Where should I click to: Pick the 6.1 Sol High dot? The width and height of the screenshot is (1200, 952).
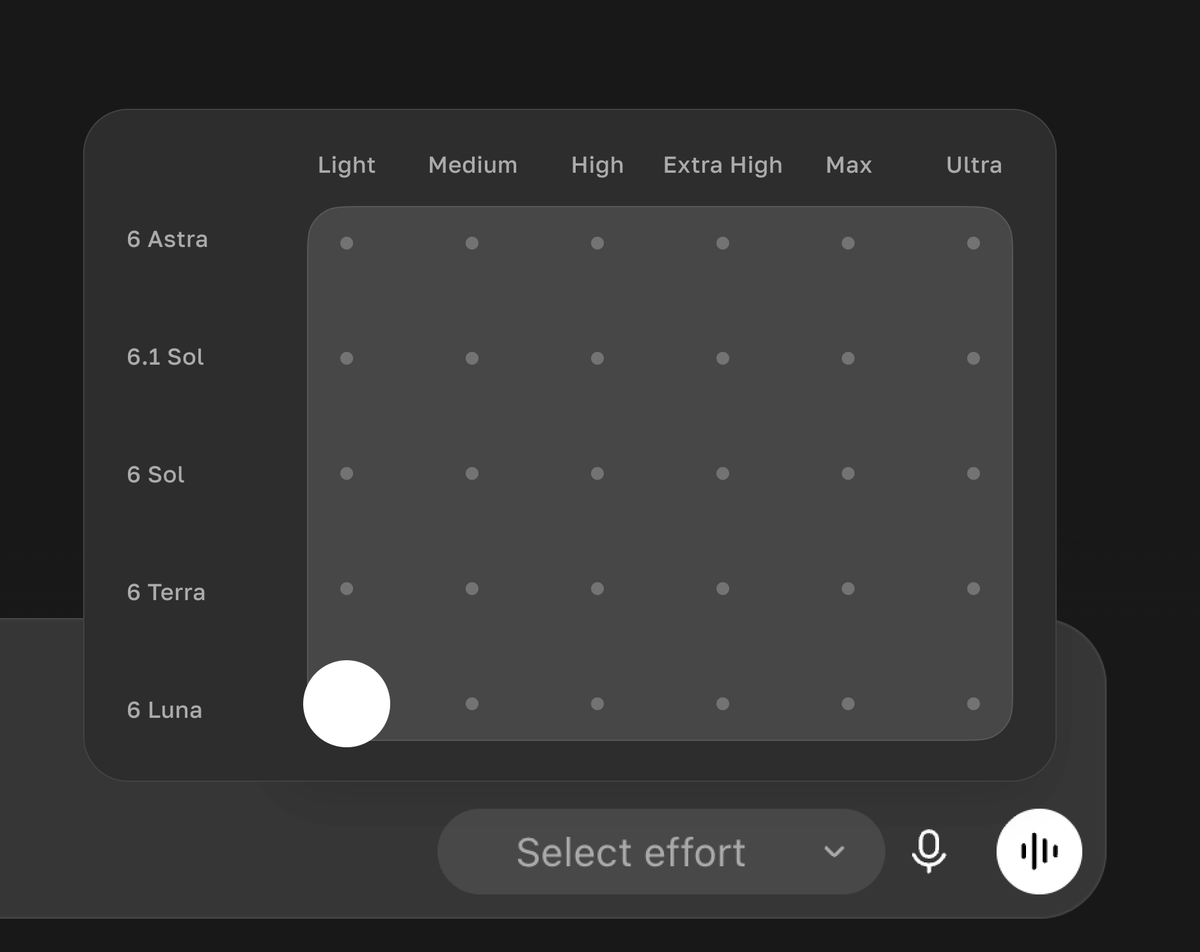coord(597,358)
